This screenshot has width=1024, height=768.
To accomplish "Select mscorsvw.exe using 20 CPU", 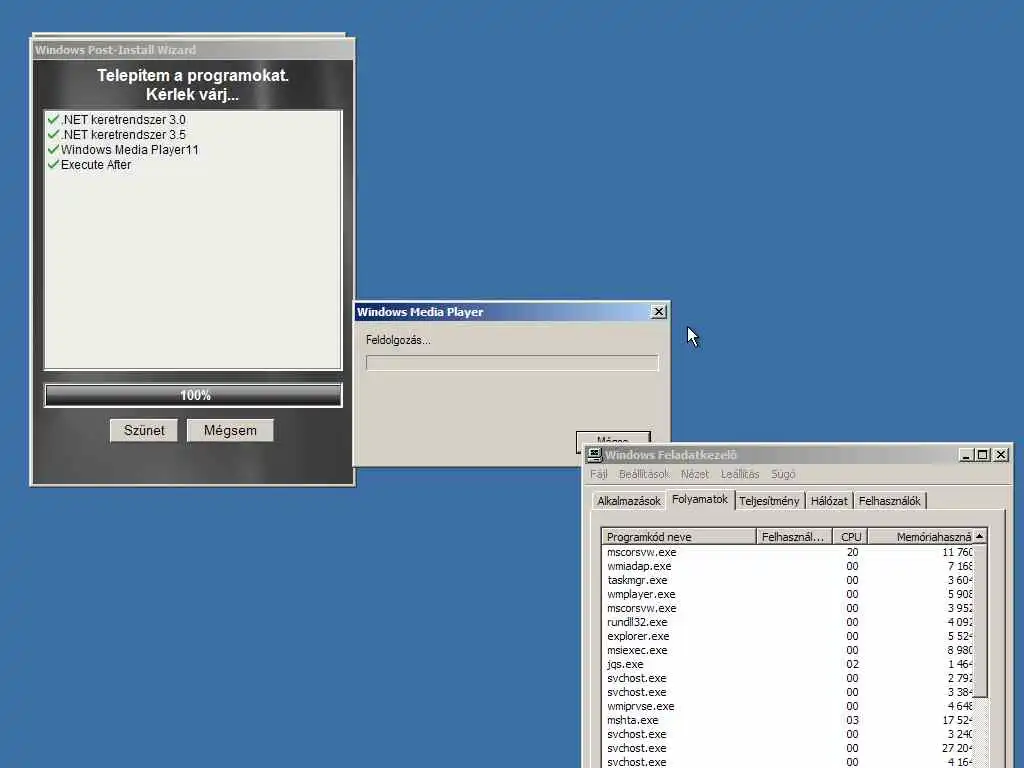I will click(x=788, y=552).
